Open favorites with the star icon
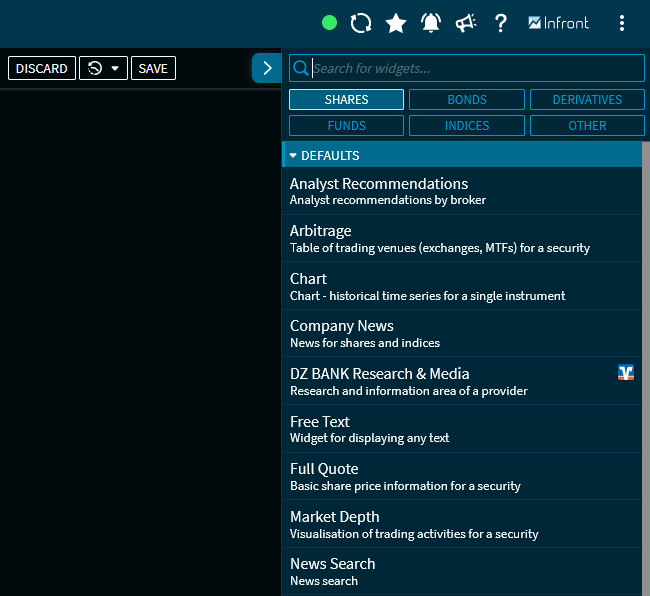The image size is (650, 596). point(396,23)
